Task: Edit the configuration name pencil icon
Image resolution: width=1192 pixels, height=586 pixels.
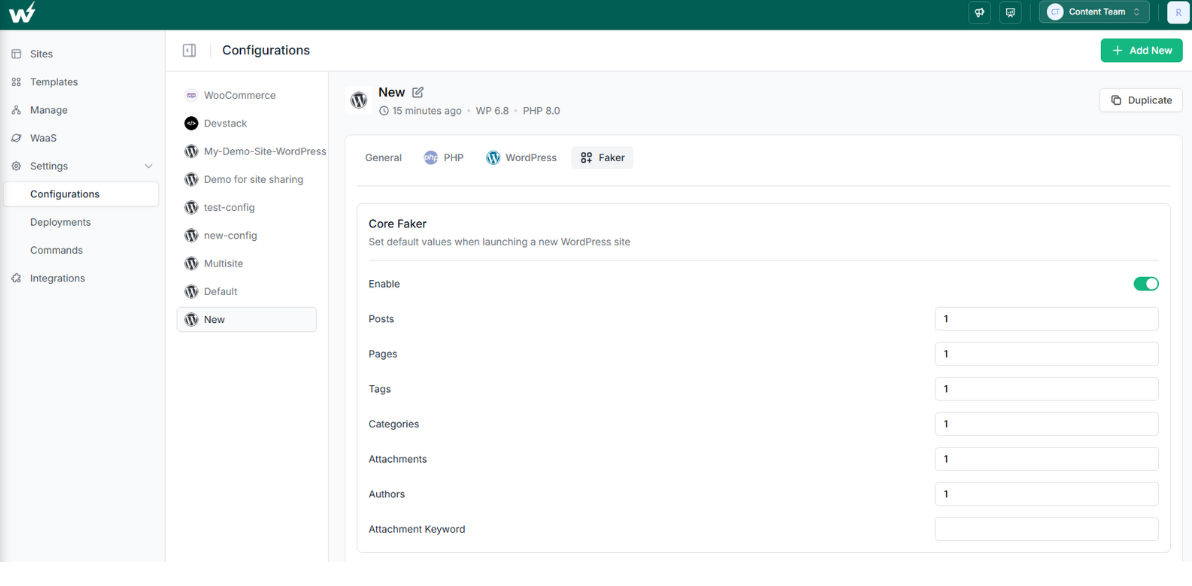Action: coord(417,92)
